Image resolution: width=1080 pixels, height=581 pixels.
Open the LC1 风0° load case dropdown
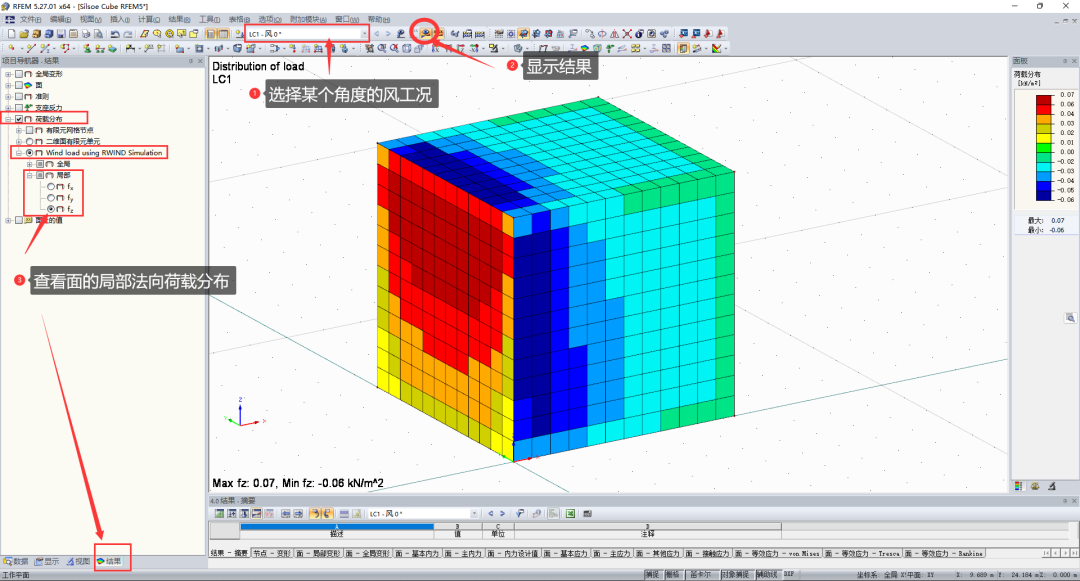pyautogui.click(x=364, y=34)
